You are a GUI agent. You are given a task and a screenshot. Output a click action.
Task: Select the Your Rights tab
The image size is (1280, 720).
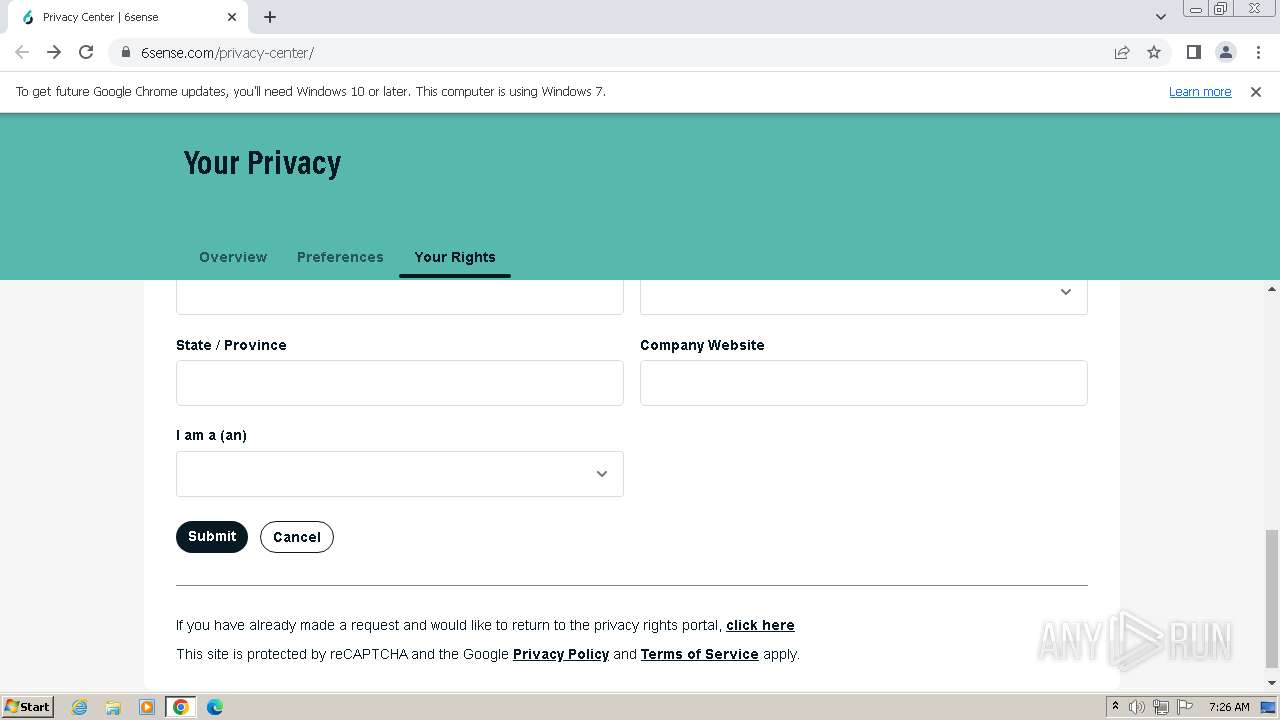455,257
